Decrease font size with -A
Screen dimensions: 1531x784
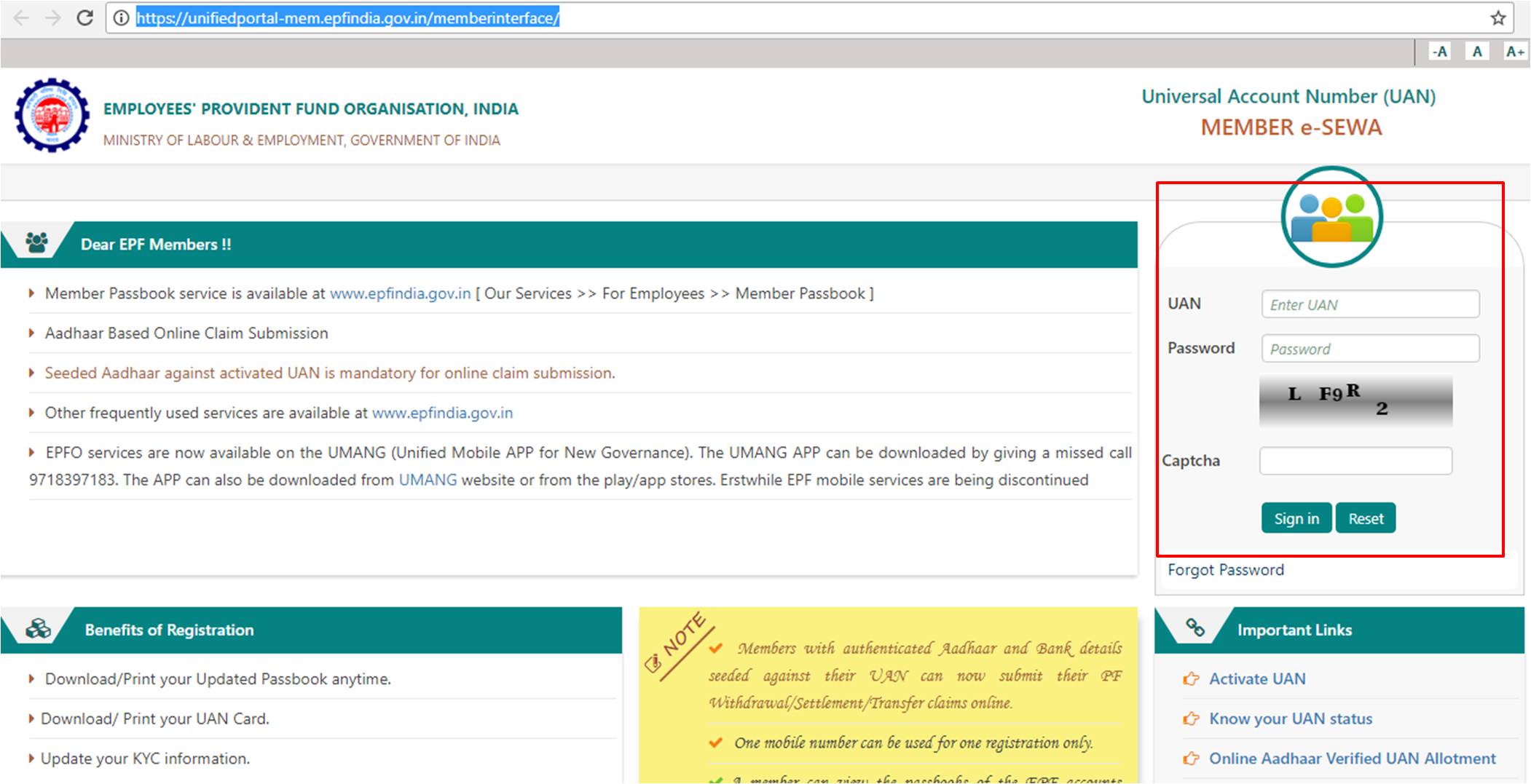click(x=1439, y=52)
